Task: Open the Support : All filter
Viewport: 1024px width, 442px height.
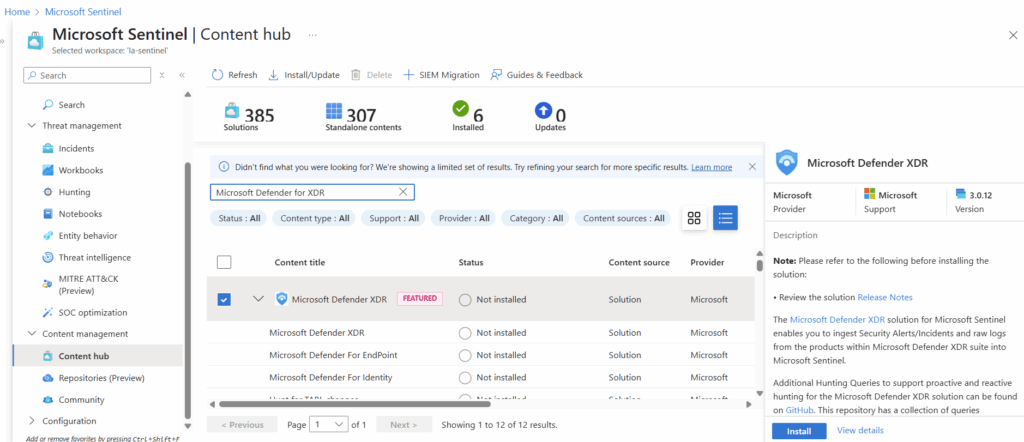Action: 394,218
